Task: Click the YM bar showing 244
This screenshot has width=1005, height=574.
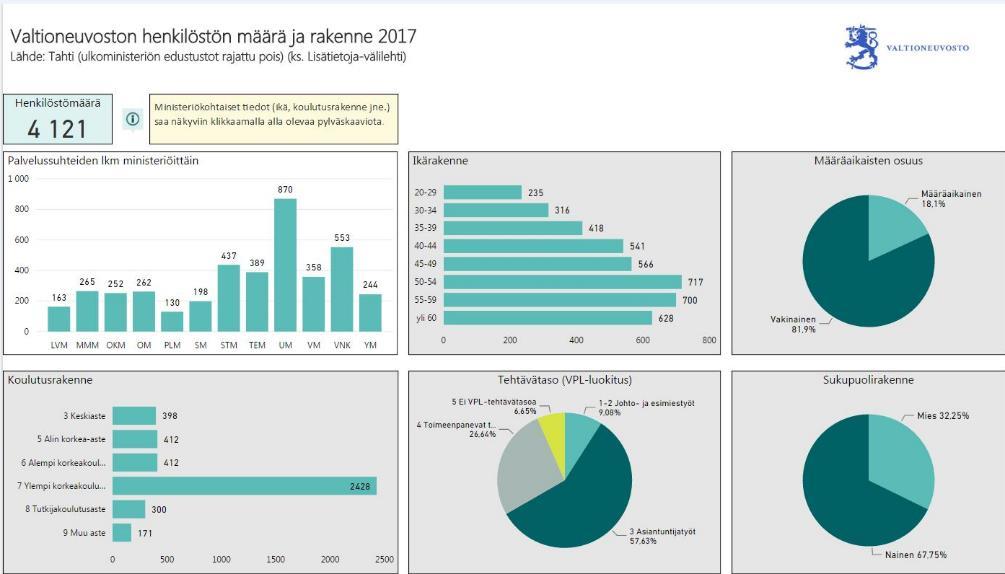Action: click(370, 313)
